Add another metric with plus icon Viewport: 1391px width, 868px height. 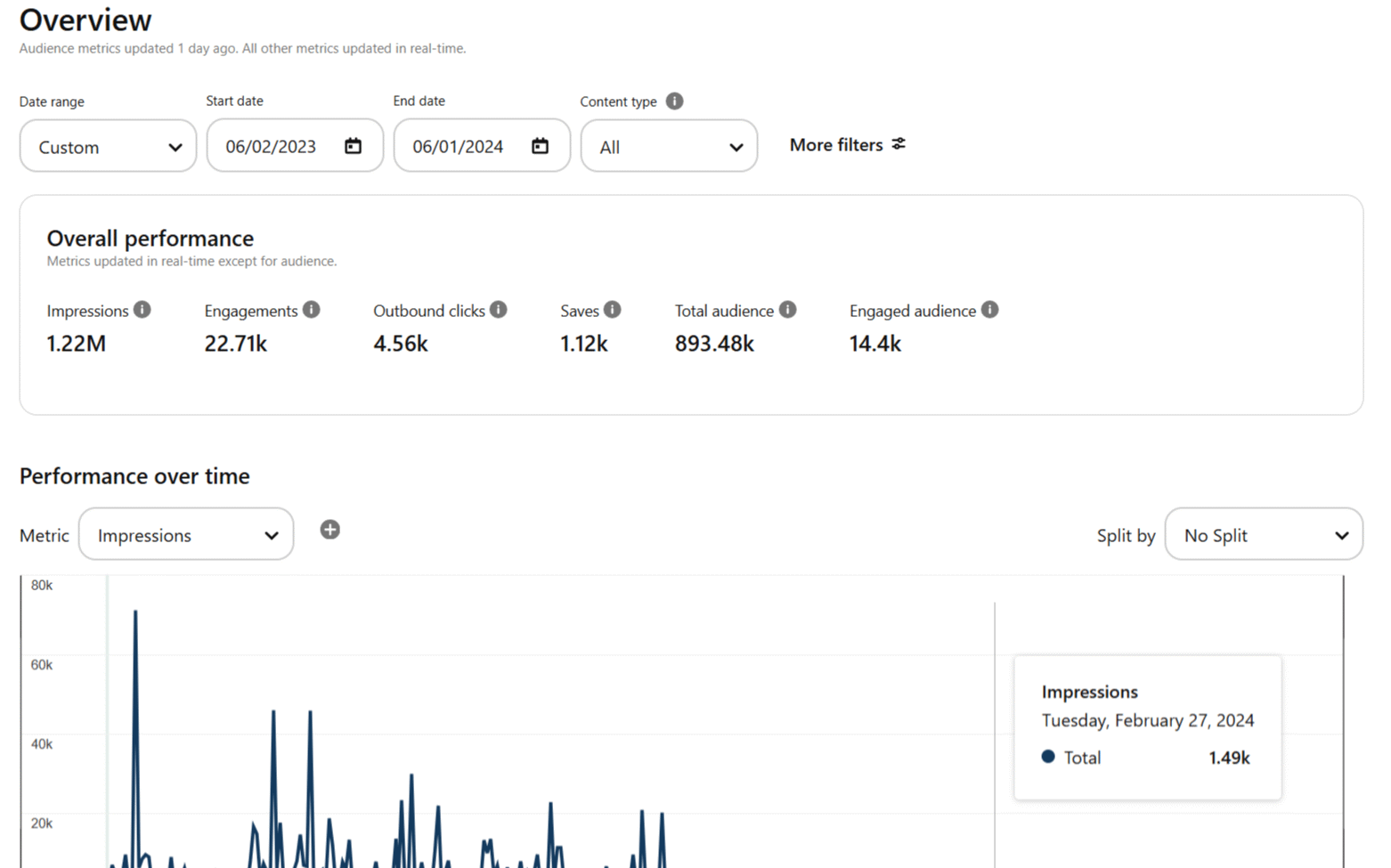329,530
